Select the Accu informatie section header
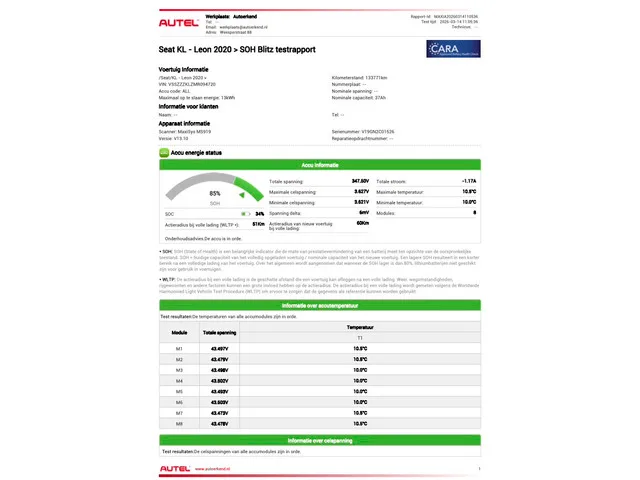 [x=320, y=164]
